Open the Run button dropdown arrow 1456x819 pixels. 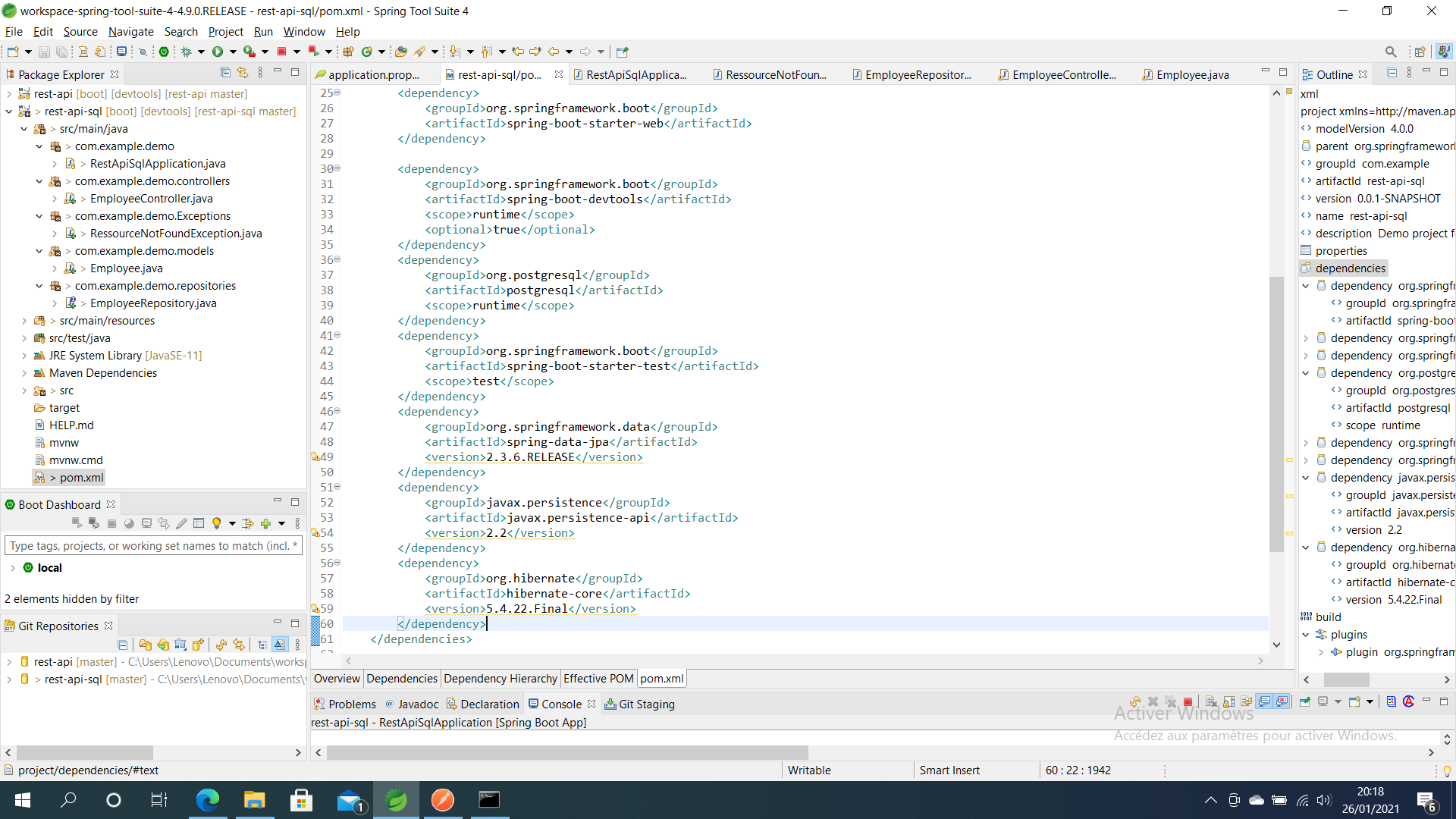233,52
